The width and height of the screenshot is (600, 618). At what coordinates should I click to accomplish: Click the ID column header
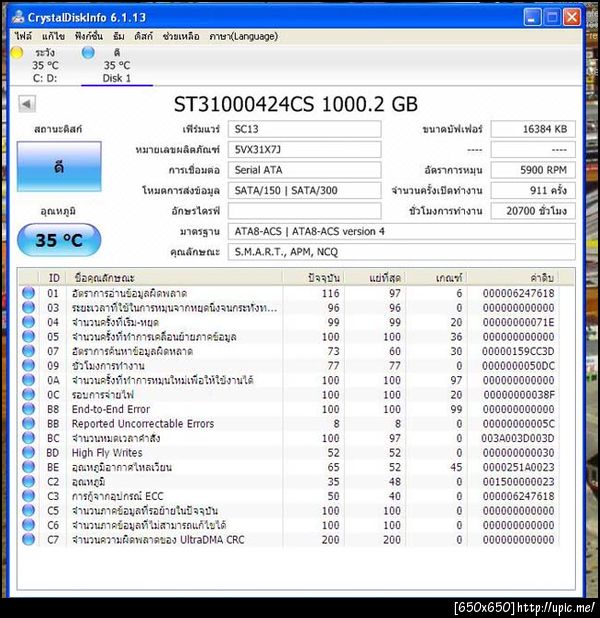[x=53, y=278]
